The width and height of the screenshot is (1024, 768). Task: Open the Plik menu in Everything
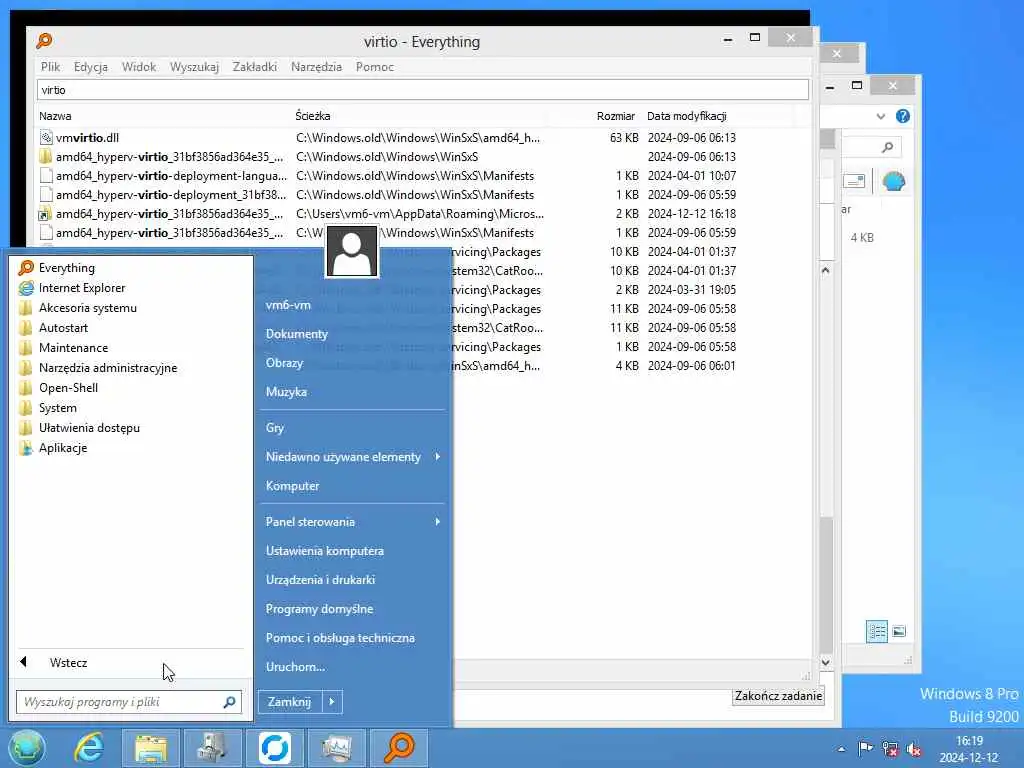(50, 67)
